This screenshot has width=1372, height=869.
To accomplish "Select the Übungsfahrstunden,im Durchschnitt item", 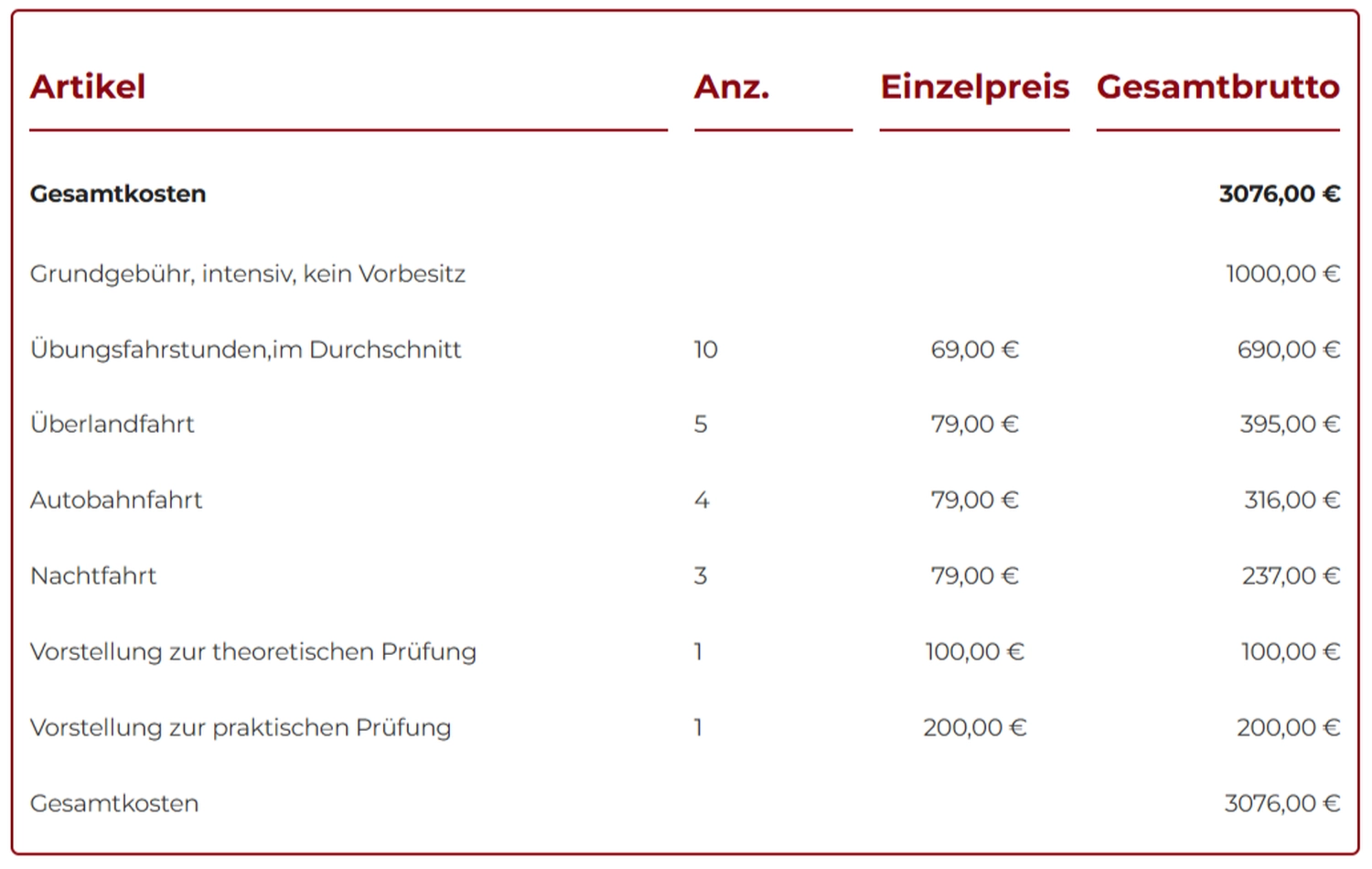I will pos(245,349).
